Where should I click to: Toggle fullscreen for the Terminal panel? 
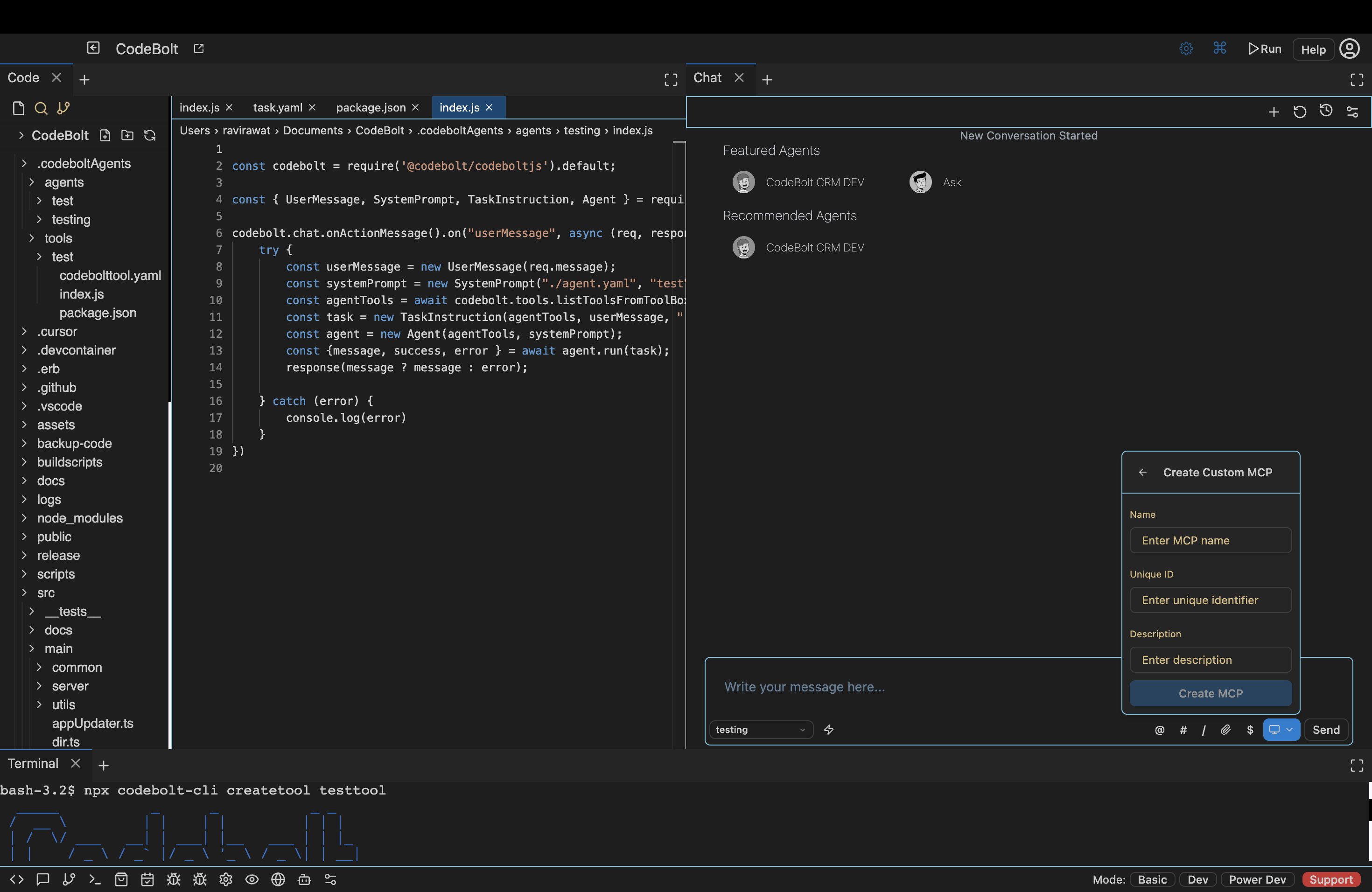pyautogui.click(x=1357, y=765)
